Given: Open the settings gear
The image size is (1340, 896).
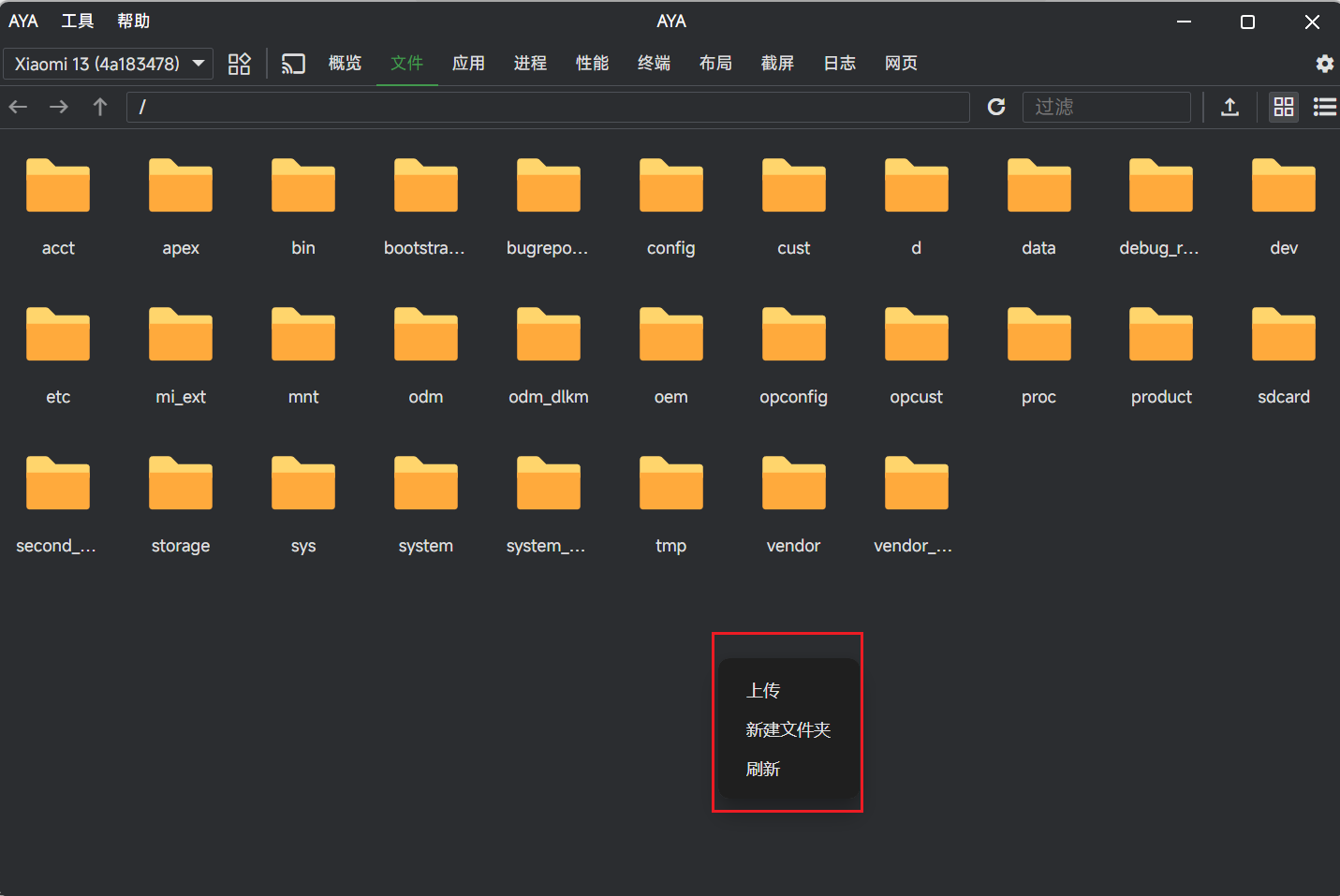Looking at the screenshot, I should (x=1324, y=63).
